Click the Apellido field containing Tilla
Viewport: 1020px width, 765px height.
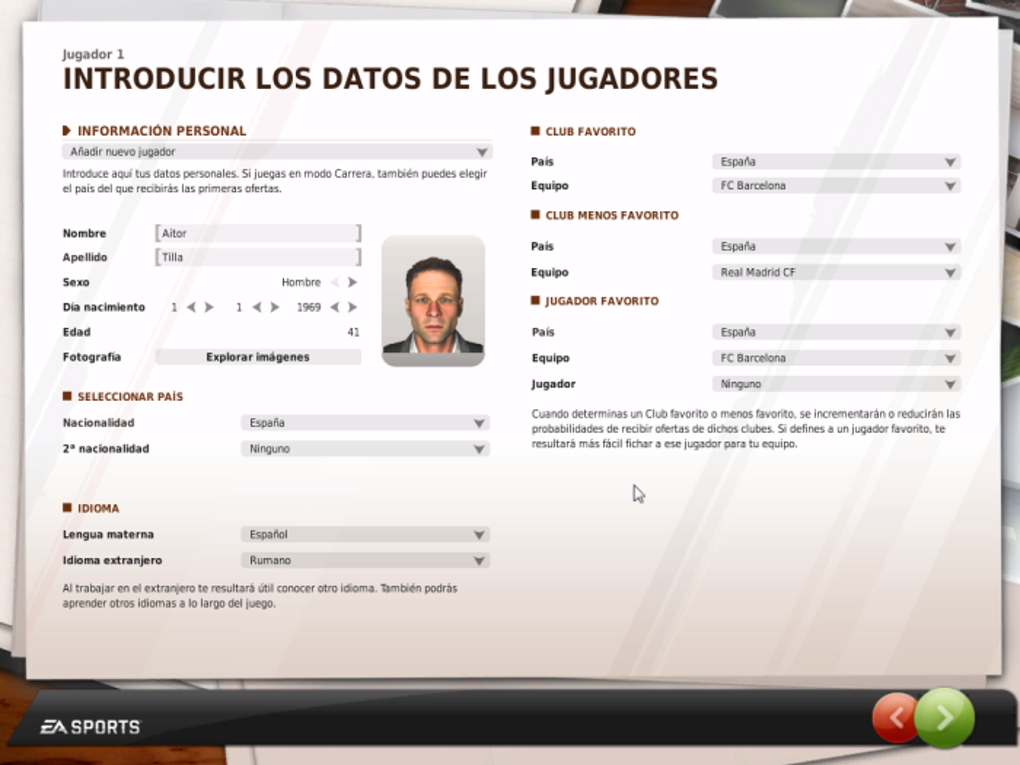pyautogui.click(x=258, y=258)
